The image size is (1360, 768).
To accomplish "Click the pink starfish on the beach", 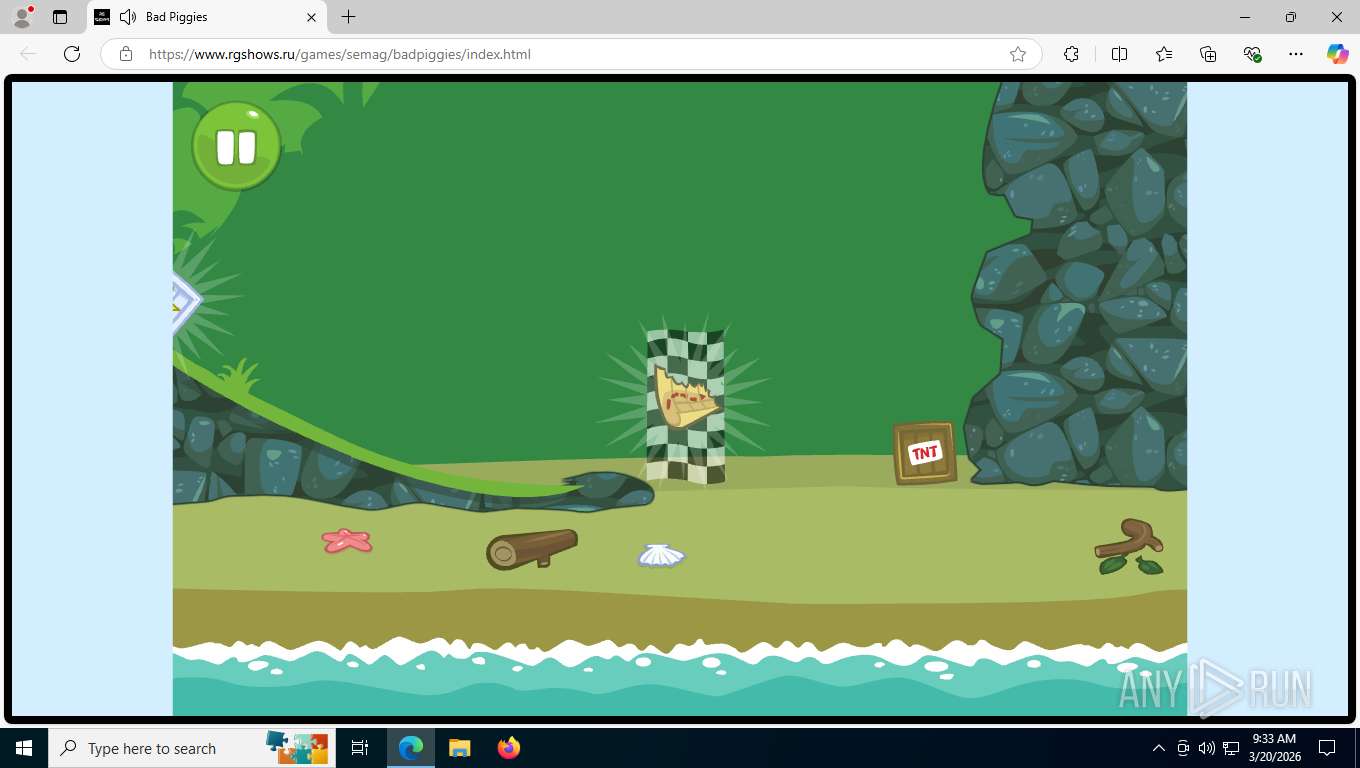I will tap(347, 541).
